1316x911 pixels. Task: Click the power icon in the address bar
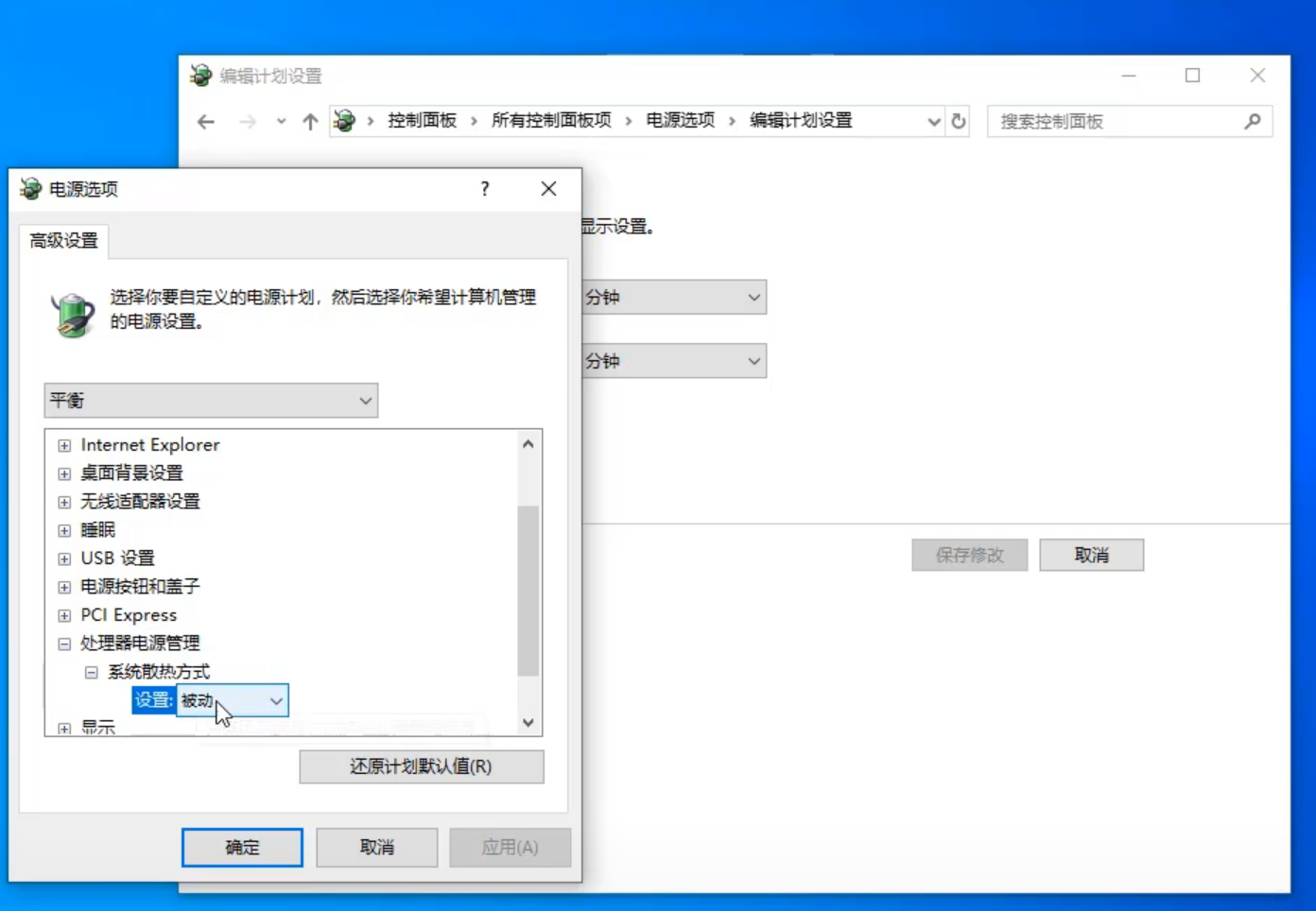click(345, 121)
